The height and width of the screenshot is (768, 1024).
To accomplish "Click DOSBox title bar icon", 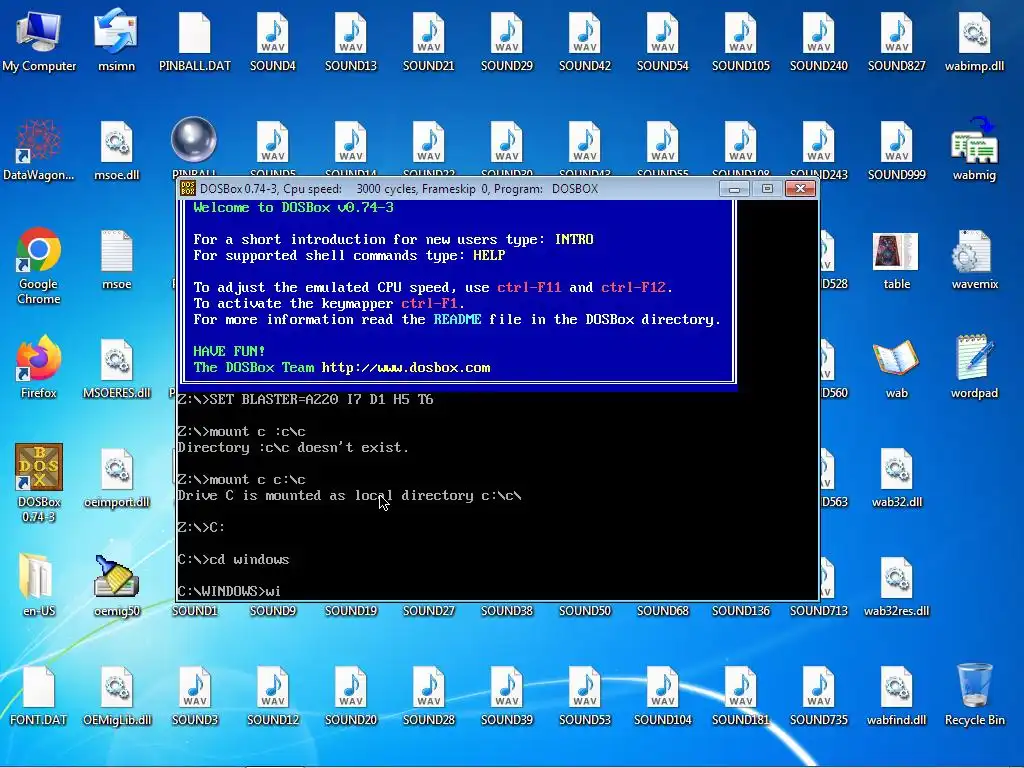I will [x=188, y=189].
